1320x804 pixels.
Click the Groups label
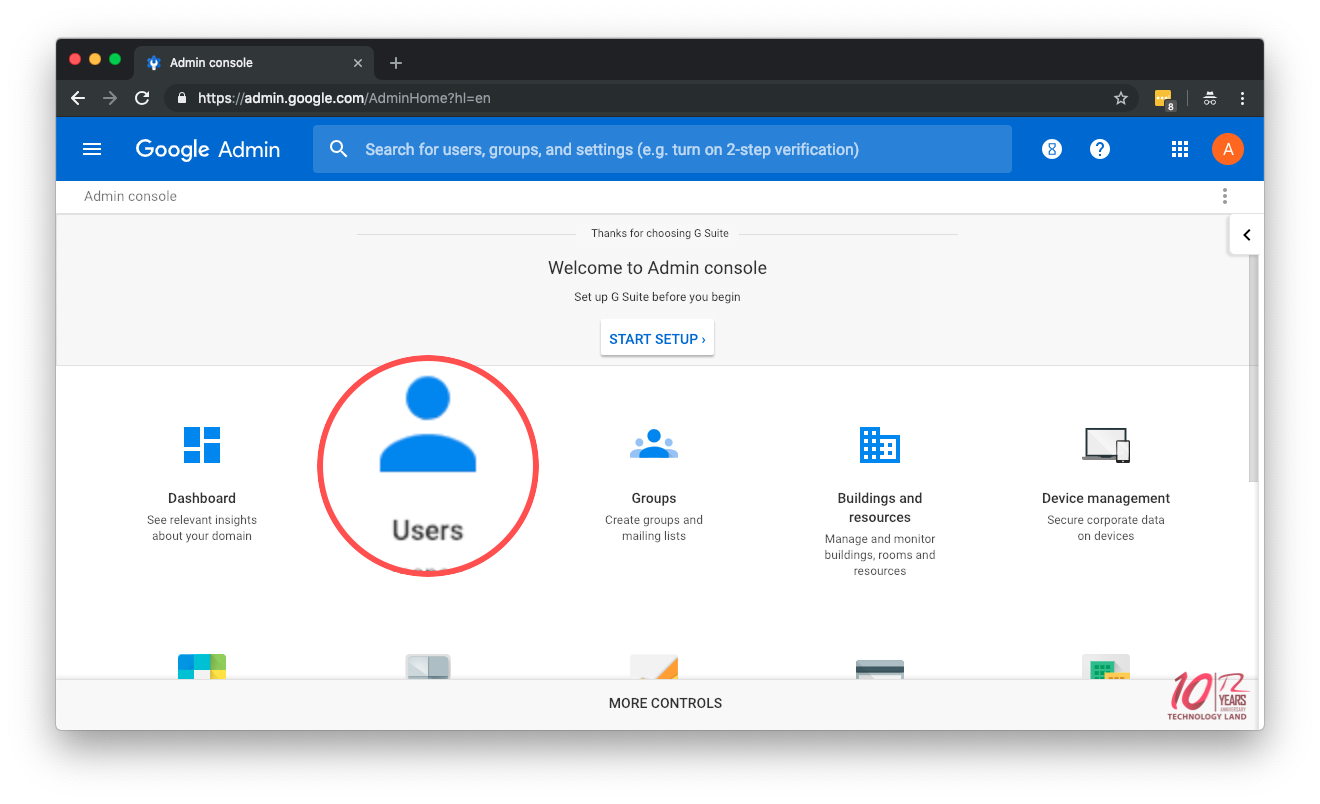click(654, 498)
